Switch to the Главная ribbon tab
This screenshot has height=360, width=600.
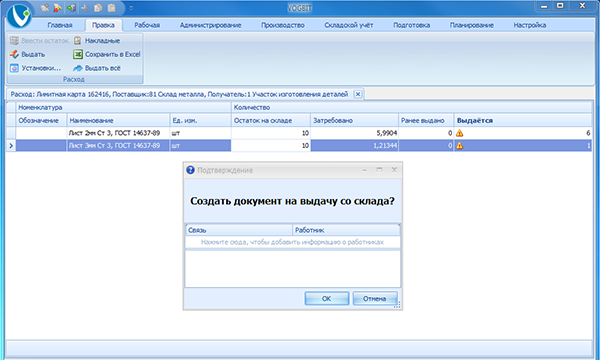pyautogui.click(x=60, y=25)
